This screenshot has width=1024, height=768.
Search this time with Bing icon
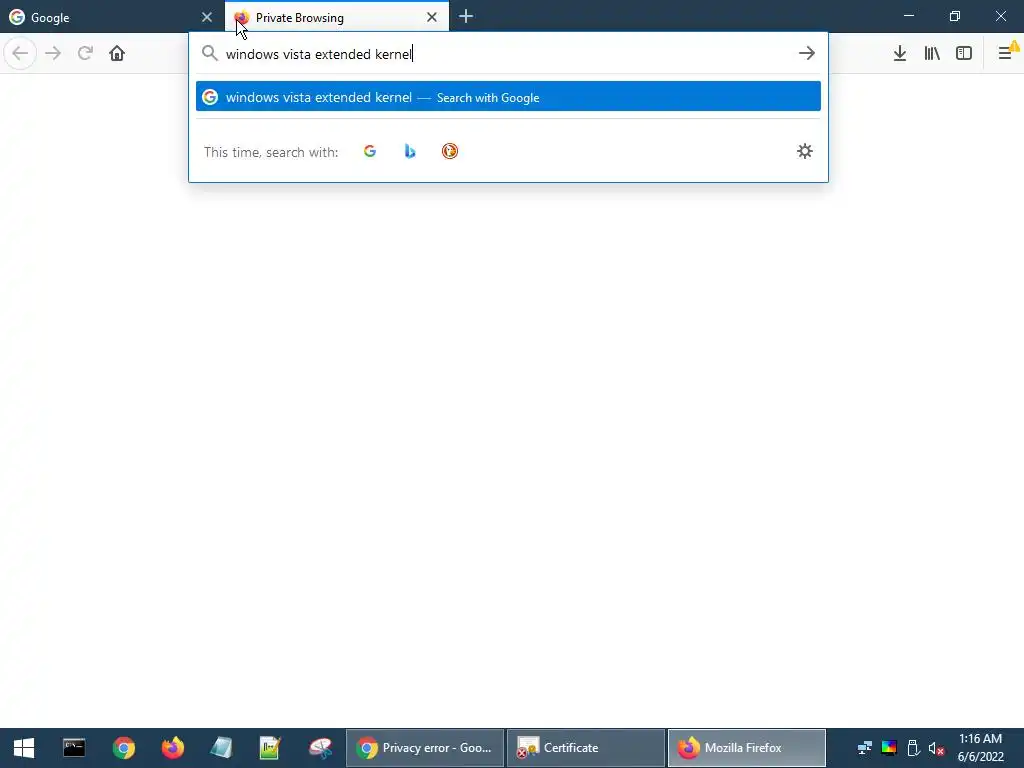(x=409, y=152)
